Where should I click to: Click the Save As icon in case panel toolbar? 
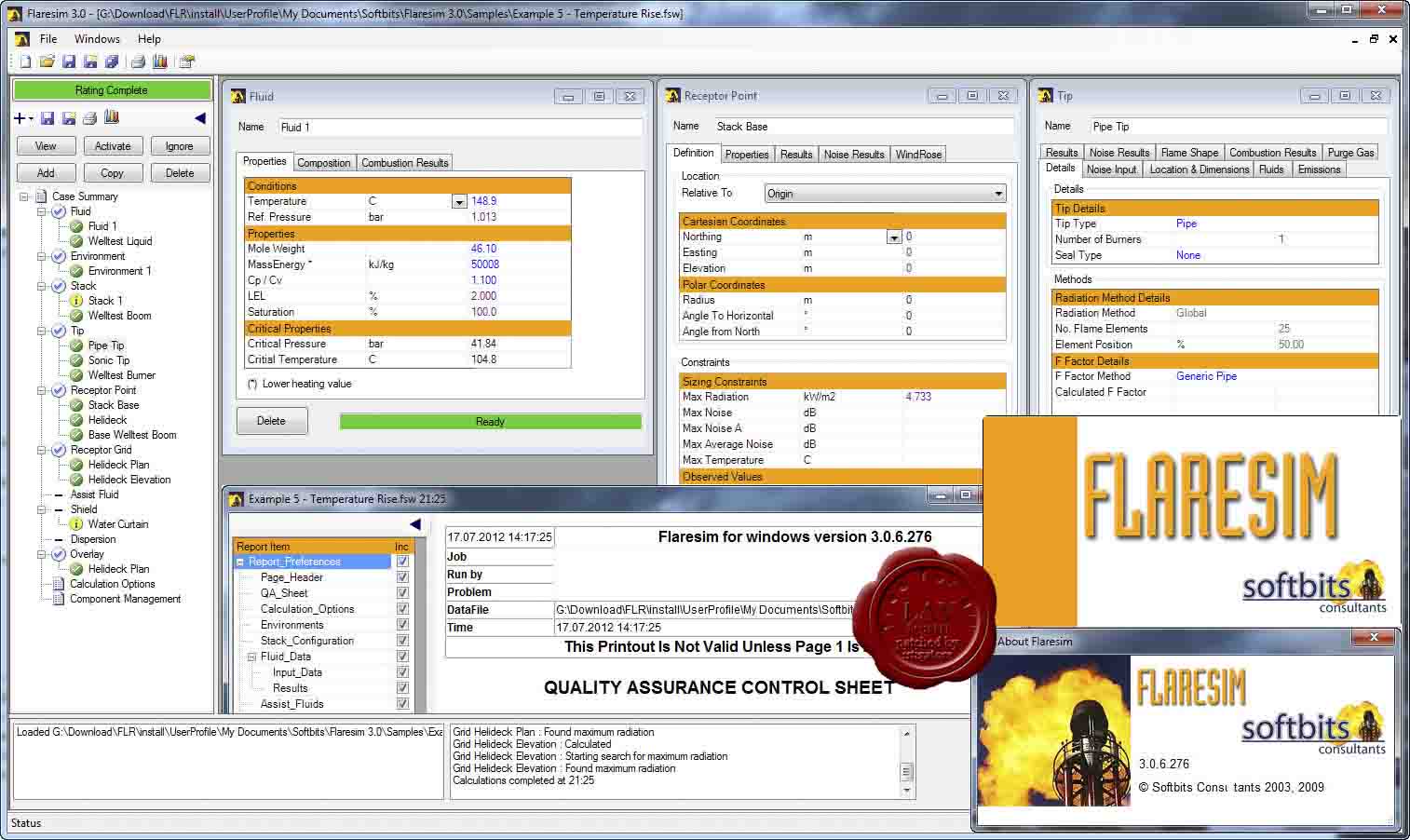(69, 118)
